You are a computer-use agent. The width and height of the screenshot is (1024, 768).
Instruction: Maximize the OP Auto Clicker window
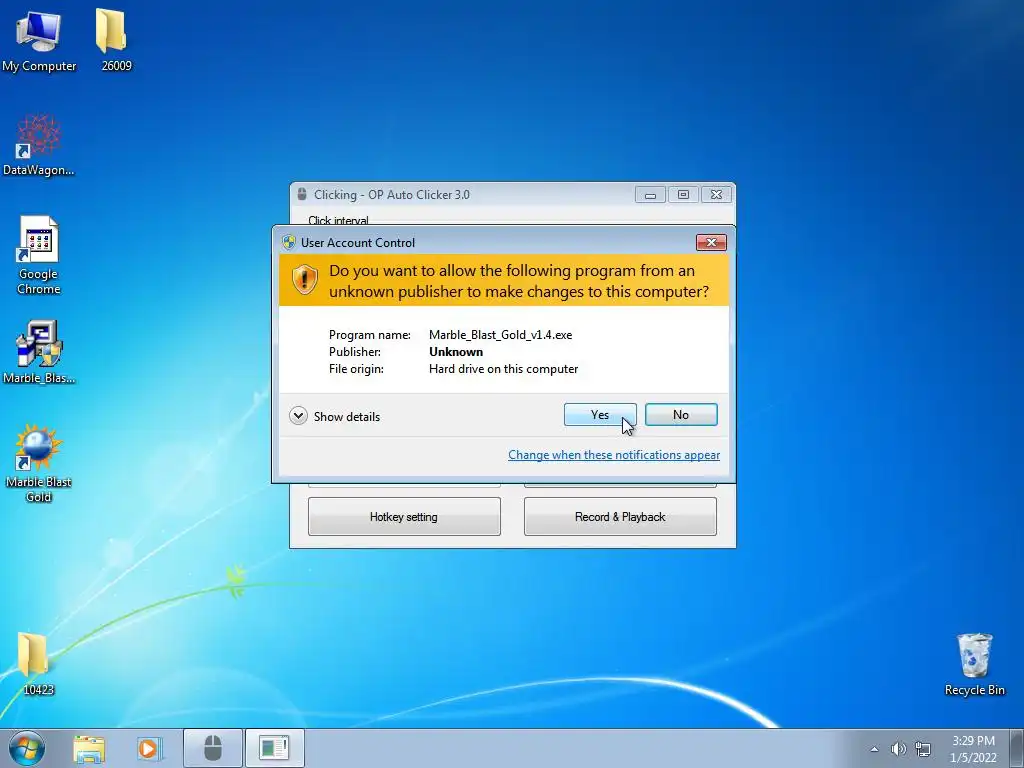click(x=683, y=195)
